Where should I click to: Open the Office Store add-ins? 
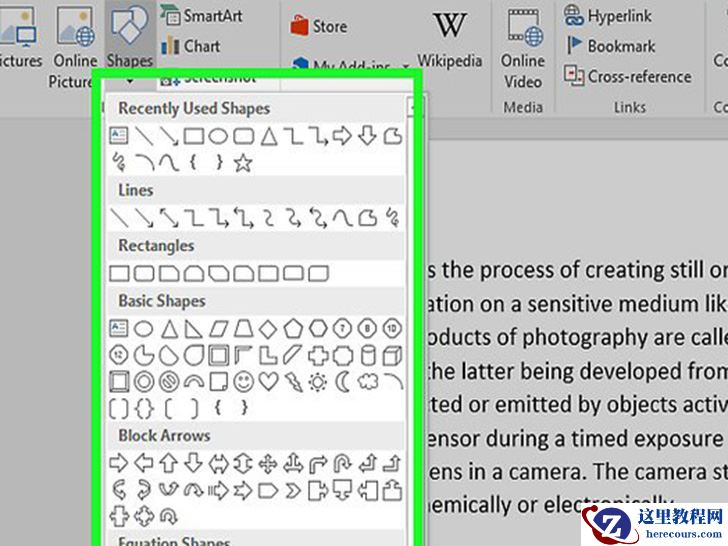318,26
